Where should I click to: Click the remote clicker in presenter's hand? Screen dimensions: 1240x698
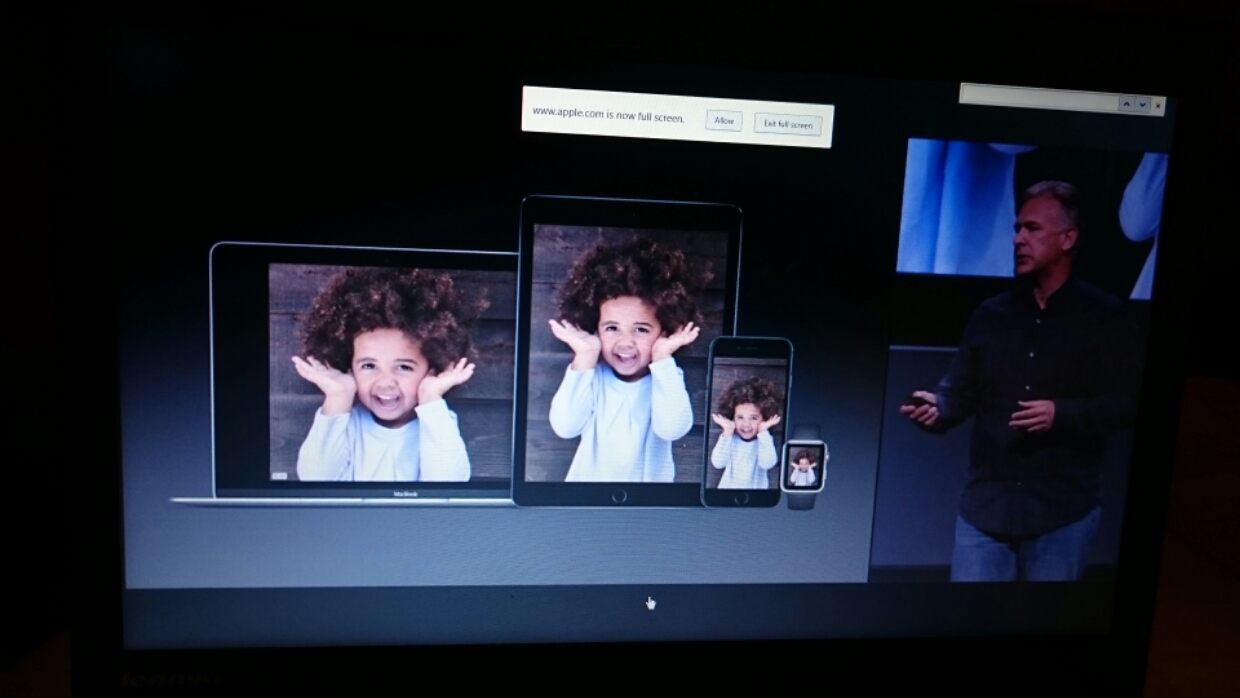(915, 402)
